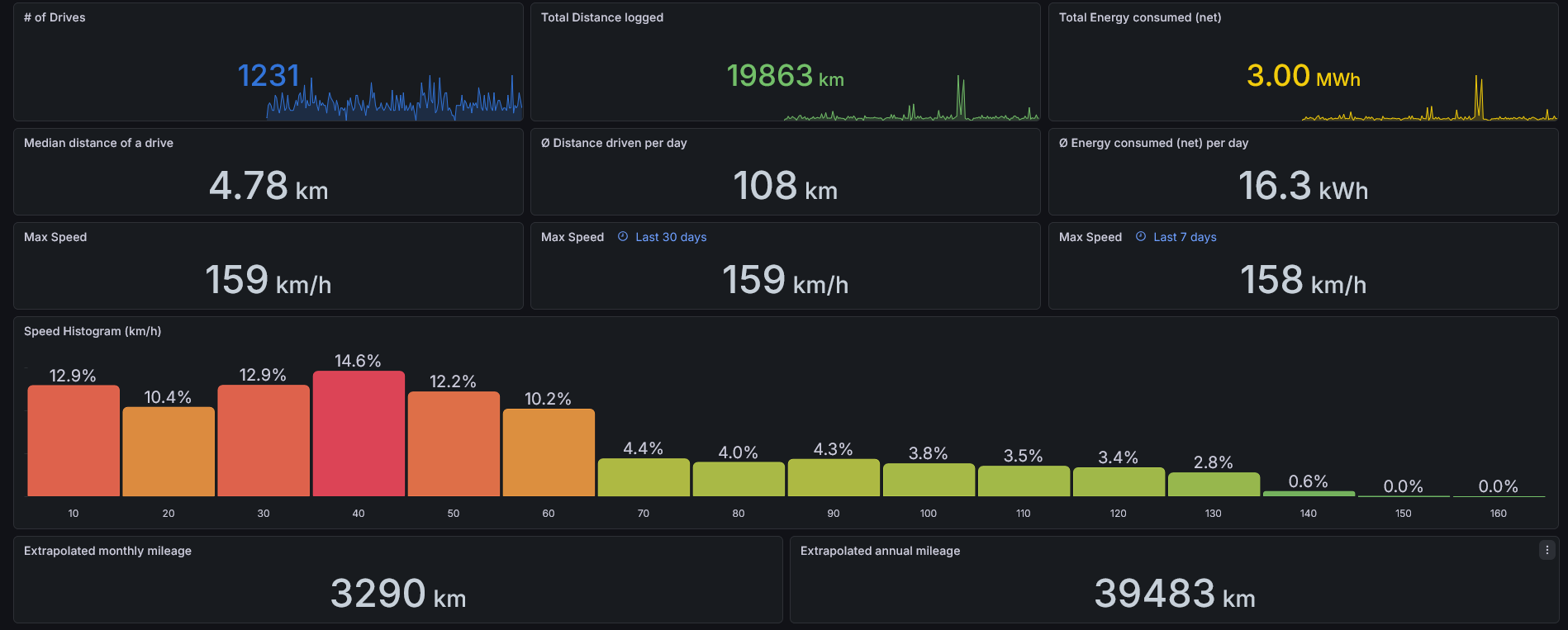Click the 14.6% label above bin 40

pyautogui.click(x=358, y=361)
